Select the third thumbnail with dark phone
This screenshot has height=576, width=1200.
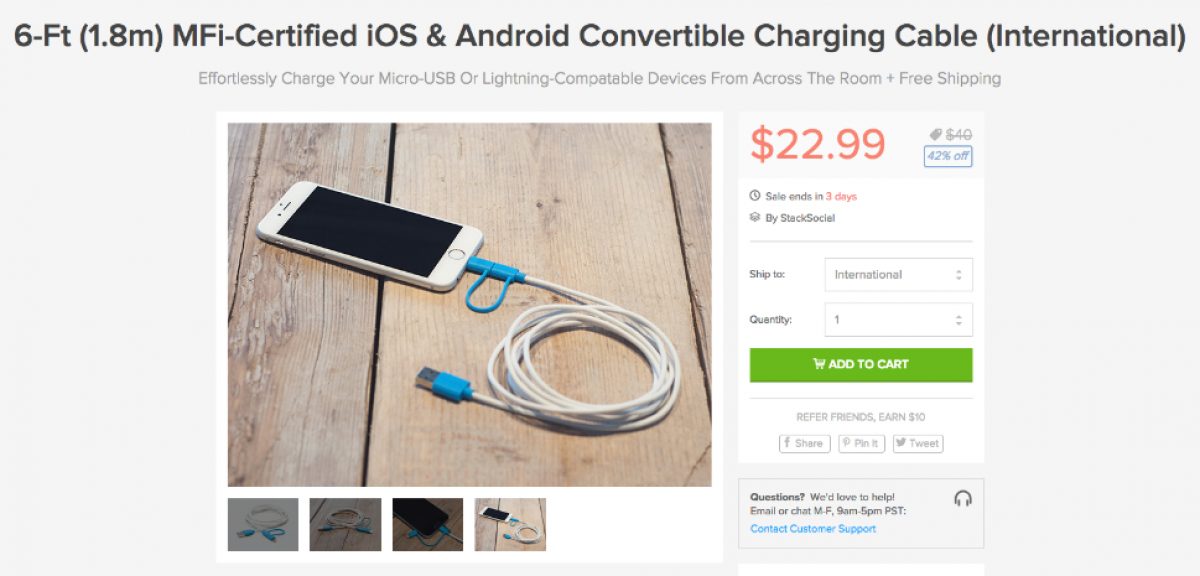427,524
